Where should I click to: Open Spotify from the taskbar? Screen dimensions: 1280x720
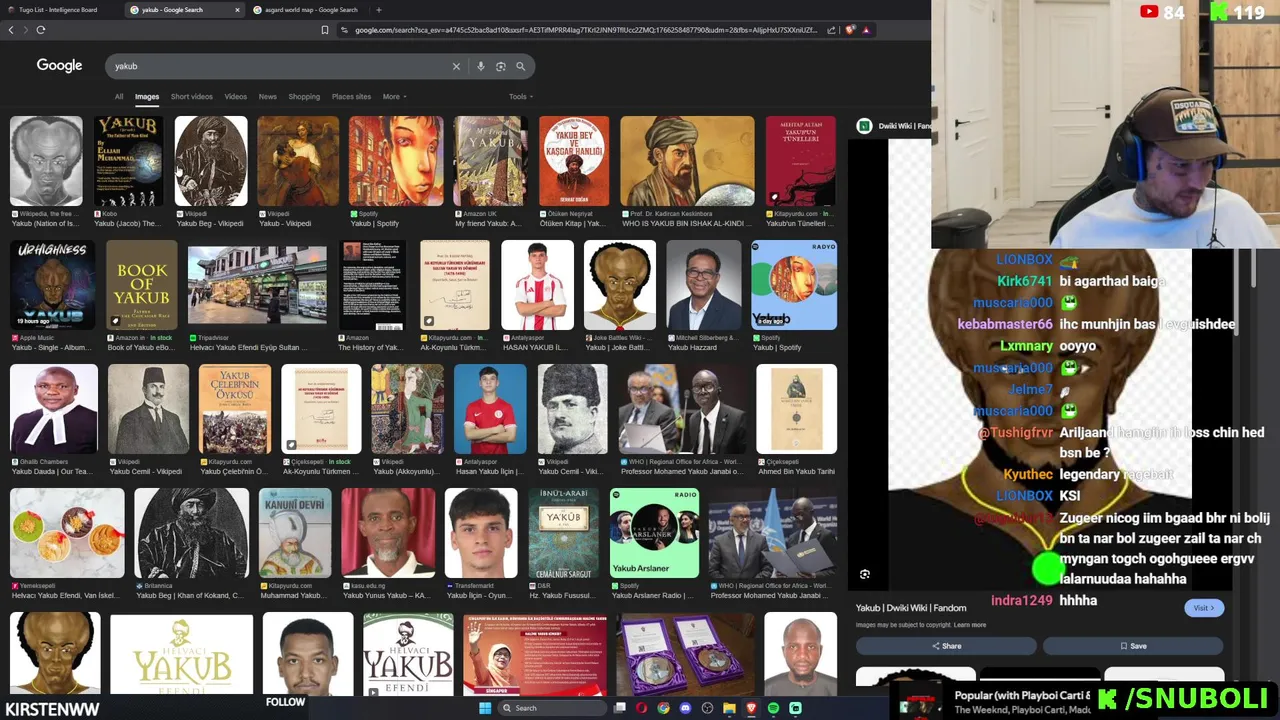click(x=773, y=708)
